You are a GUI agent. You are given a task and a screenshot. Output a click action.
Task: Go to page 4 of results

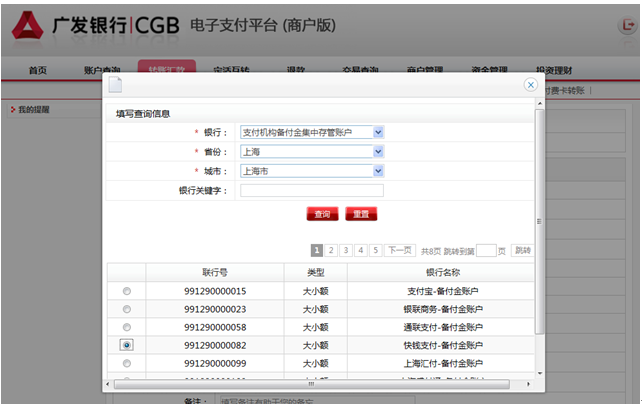coord(361,250)
